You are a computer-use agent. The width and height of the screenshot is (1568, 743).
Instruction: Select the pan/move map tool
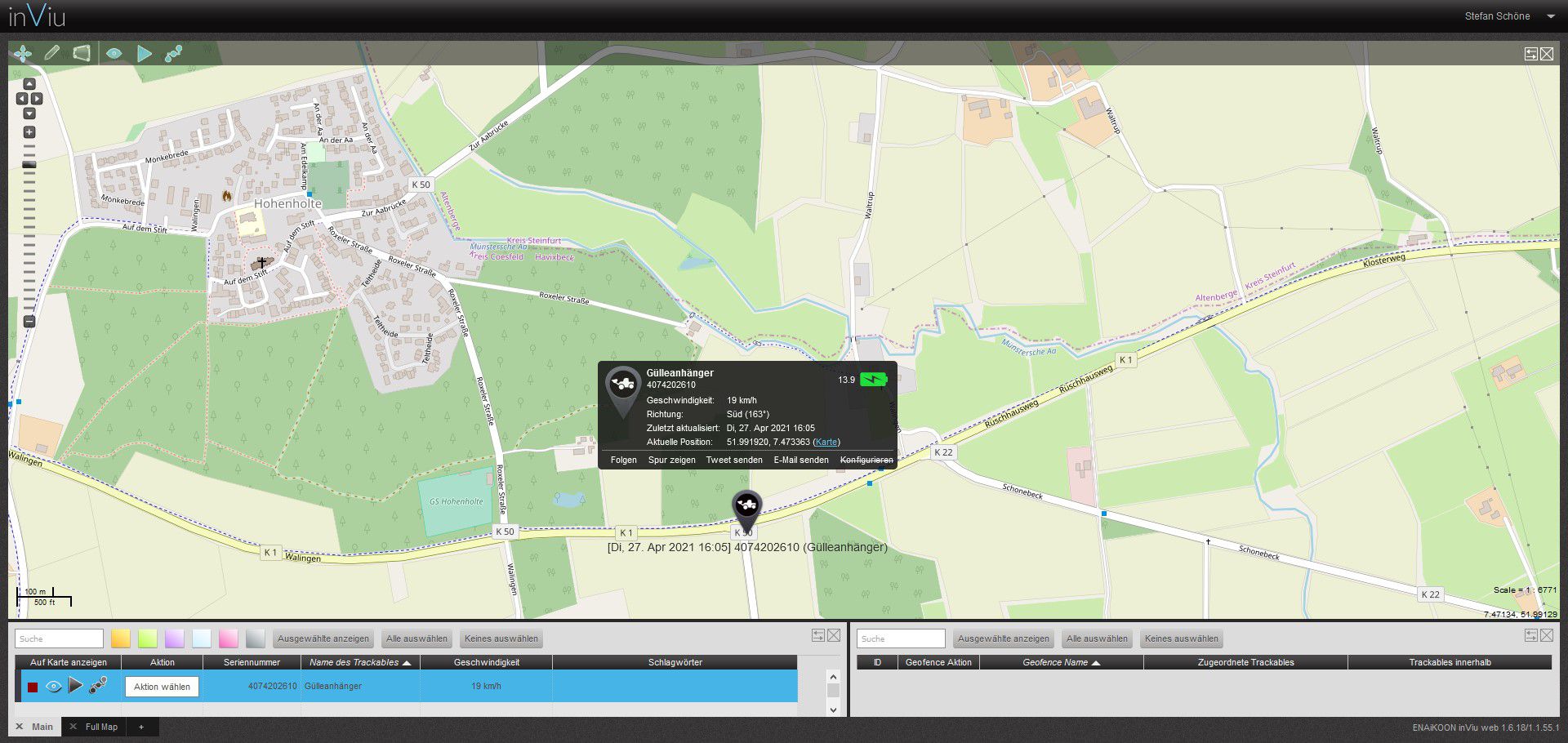23,53
